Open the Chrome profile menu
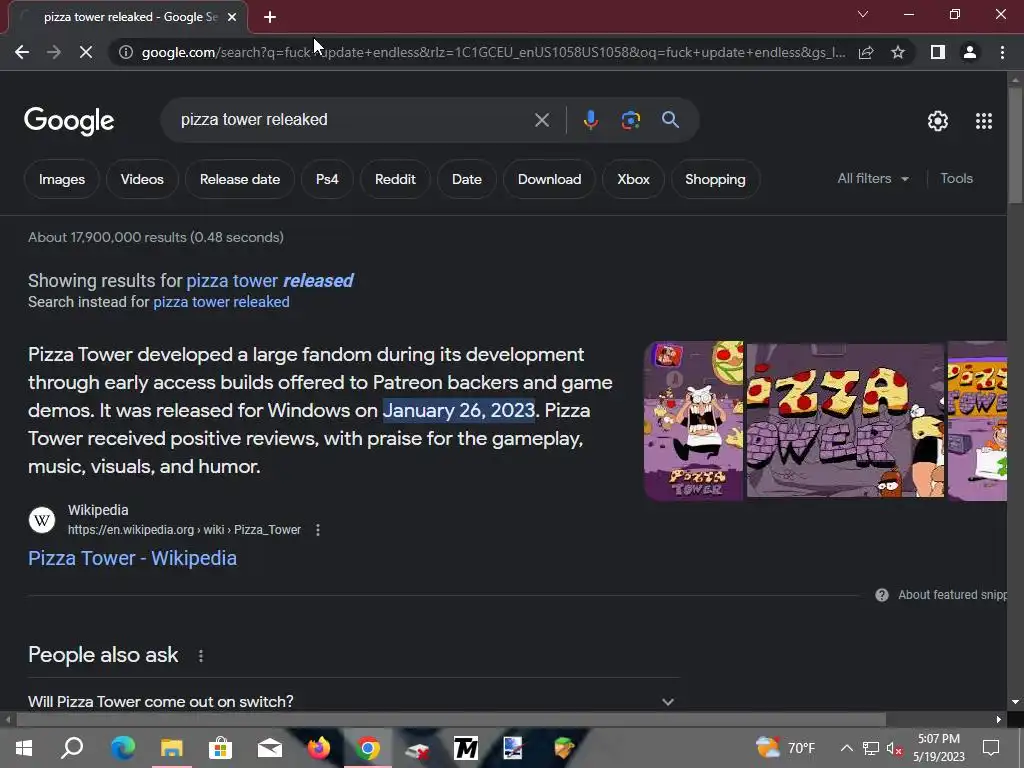 pos(970,52)
